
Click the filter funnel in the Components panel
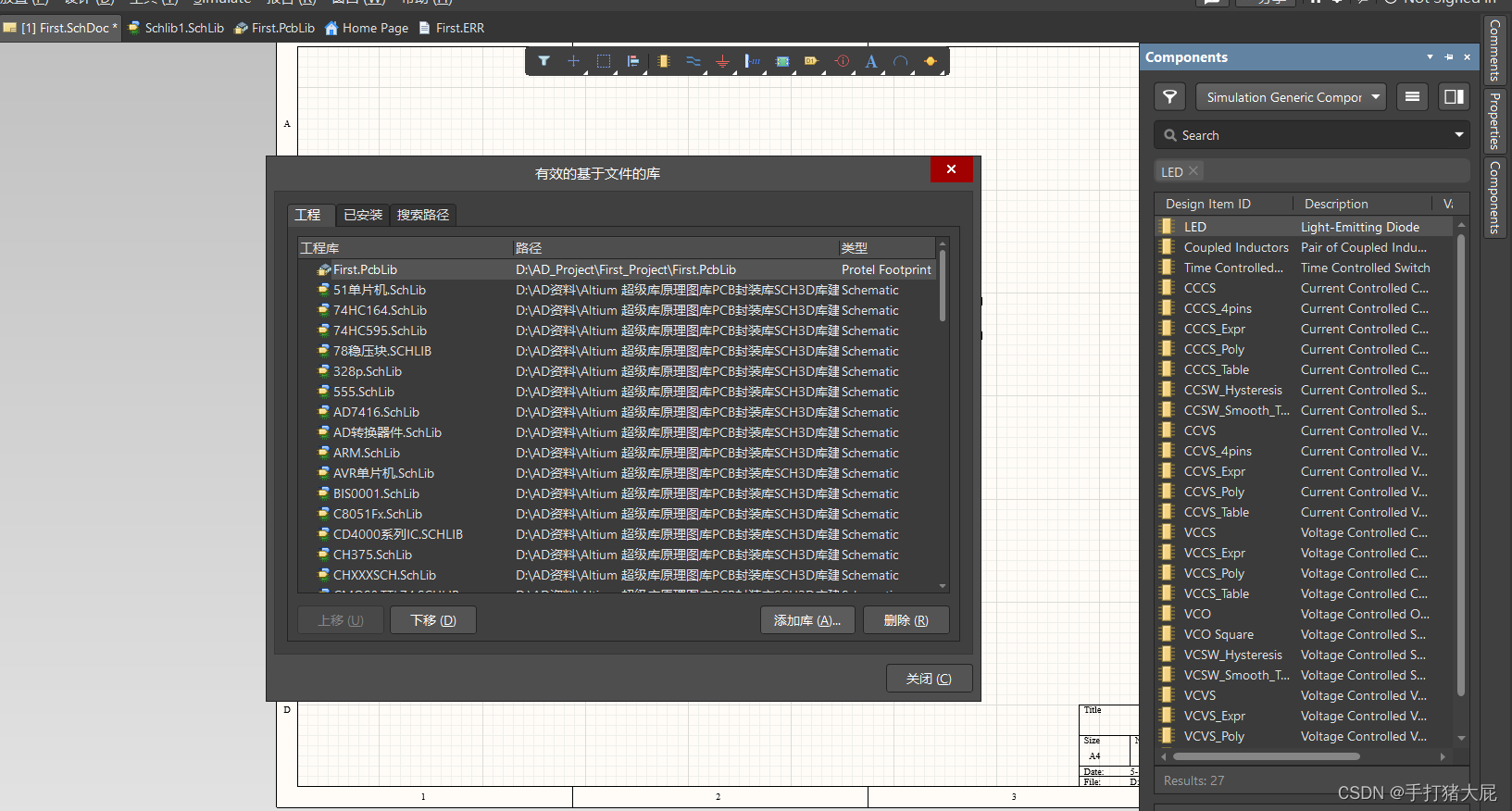(x=1170, y=96)
